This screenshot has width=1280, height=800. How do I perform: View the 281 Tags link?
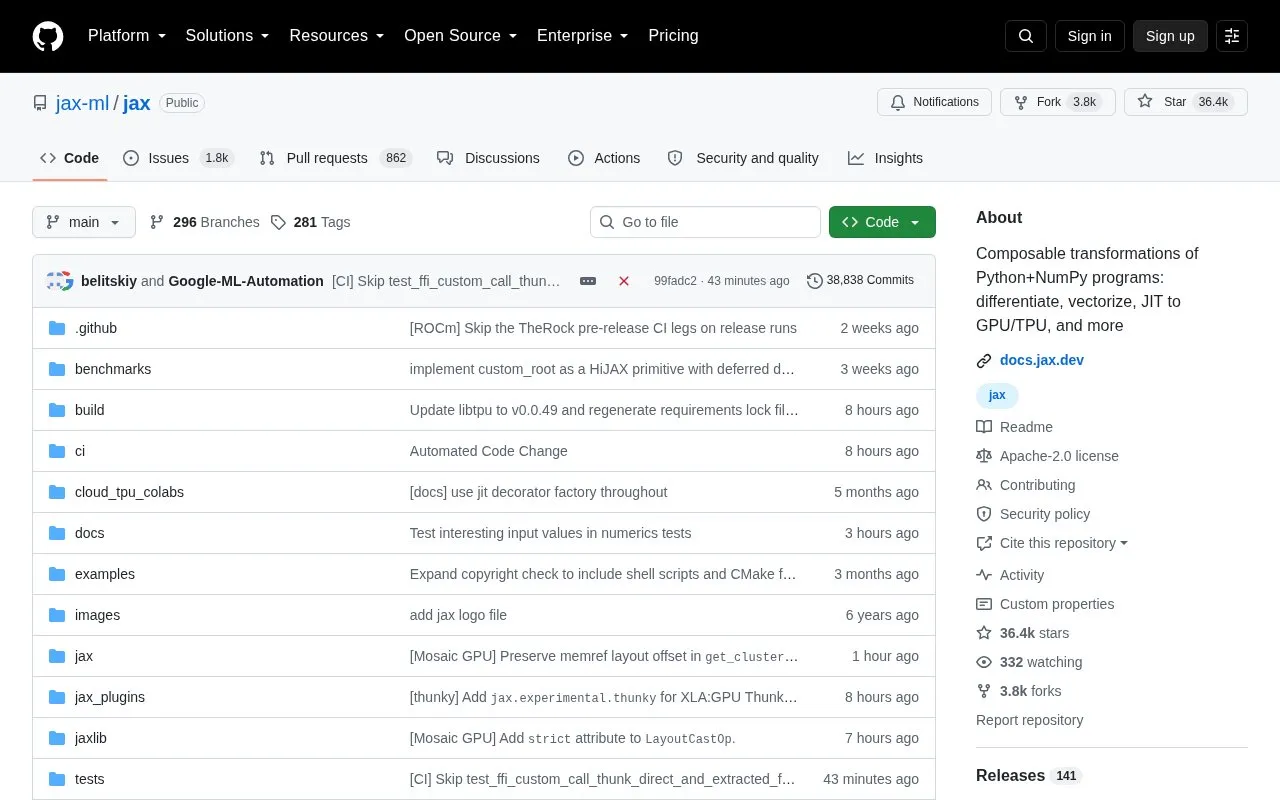(x=310, y=222)
